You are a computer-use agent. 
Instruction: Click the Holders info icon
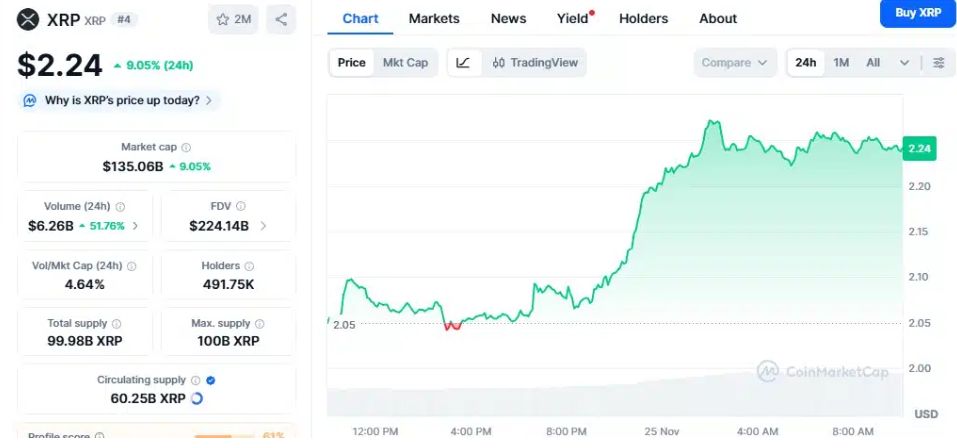pos(249,266)
